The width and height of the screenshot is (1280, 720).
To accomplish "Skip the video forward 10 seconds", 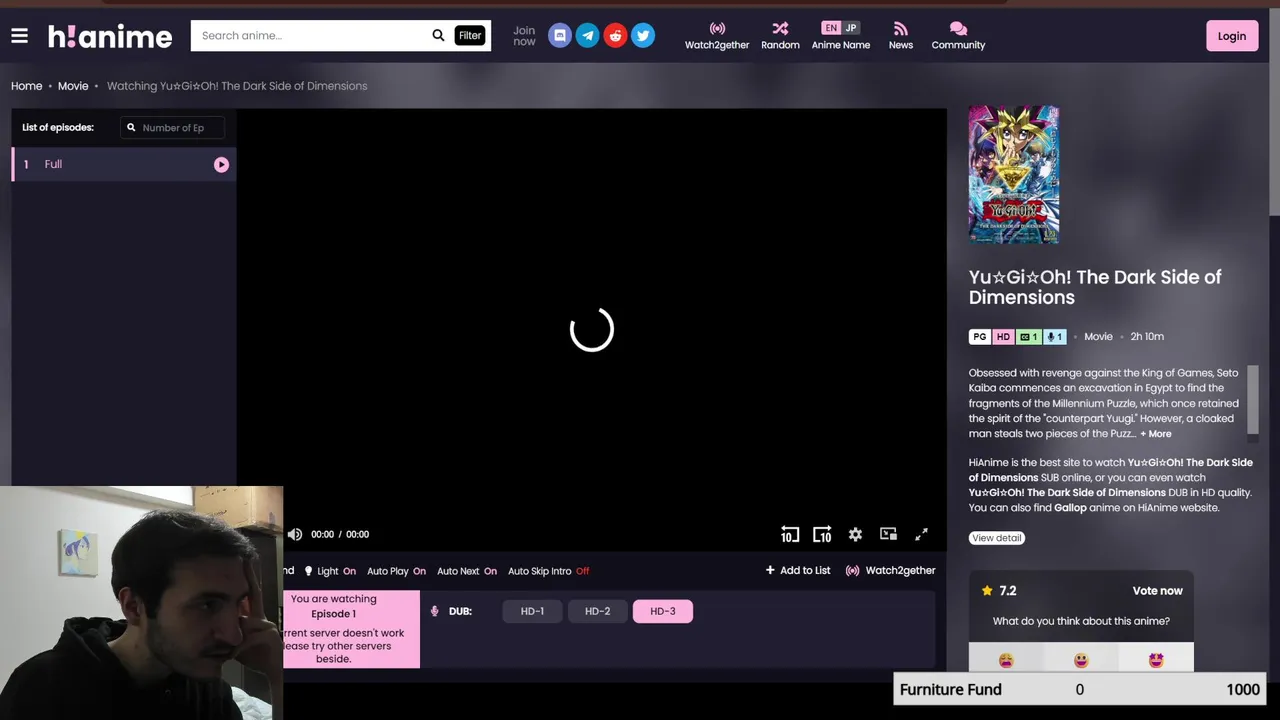I will 822,534.
